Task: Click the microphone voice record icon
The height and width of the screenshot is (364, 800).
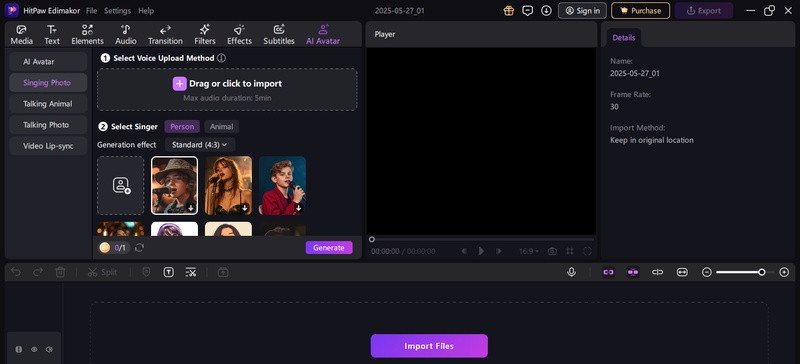Action: 571,272
